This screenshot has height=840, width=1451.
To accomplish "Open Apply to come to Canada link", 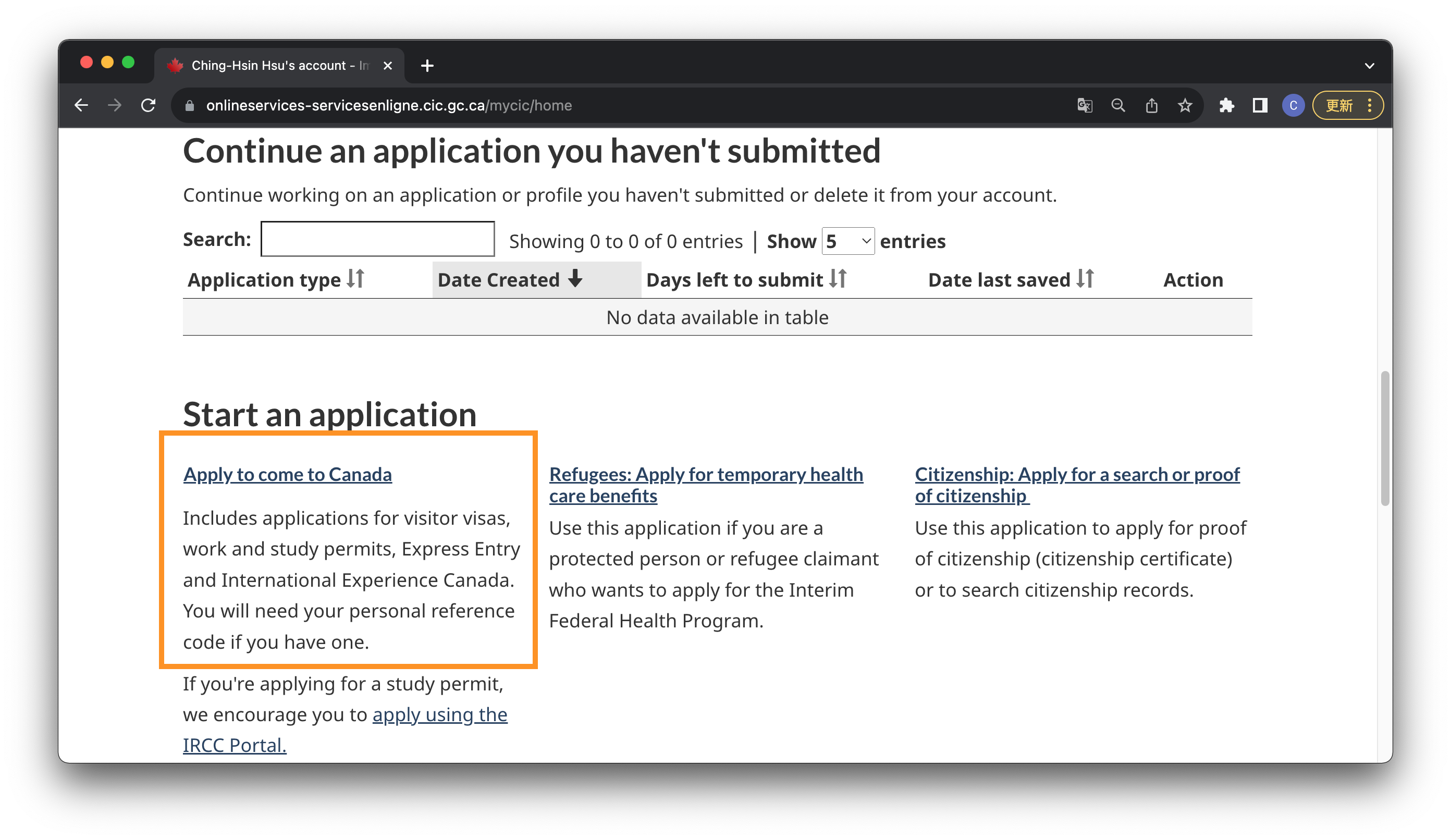I will 288,474.
